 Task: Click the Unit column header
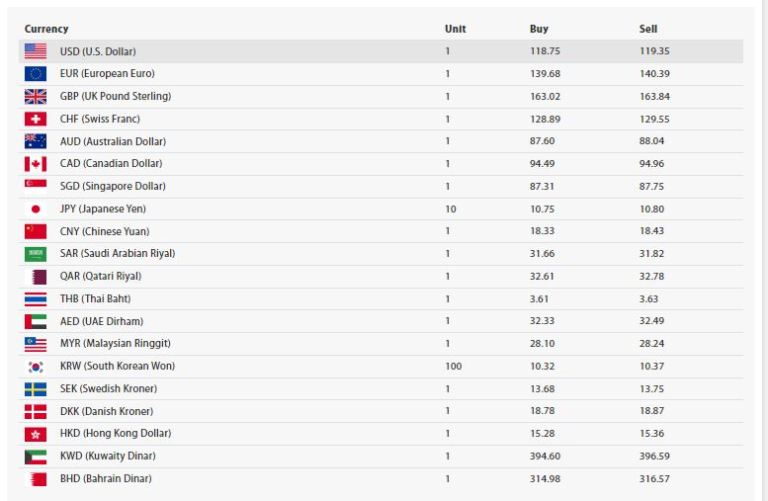[x=455, y=29]
